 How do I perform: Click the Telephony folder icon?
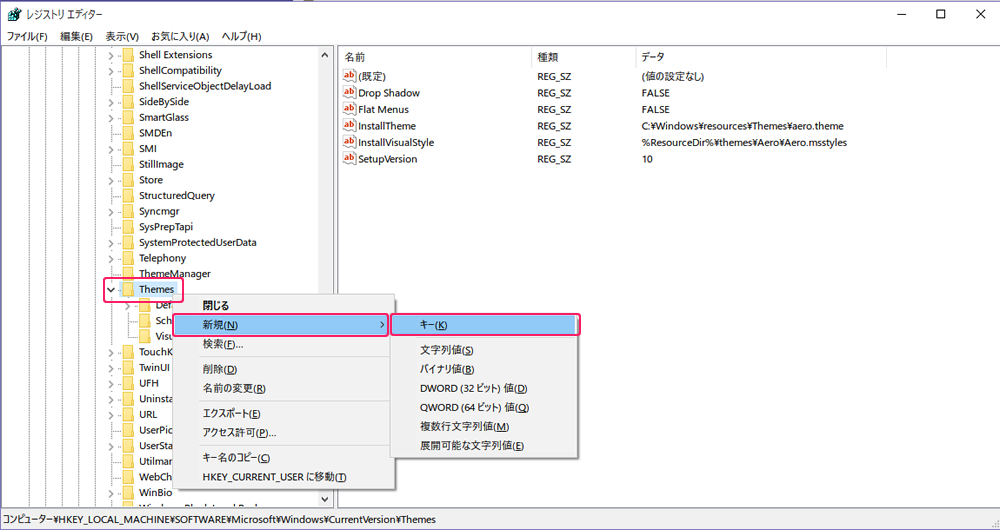[128, 258]
